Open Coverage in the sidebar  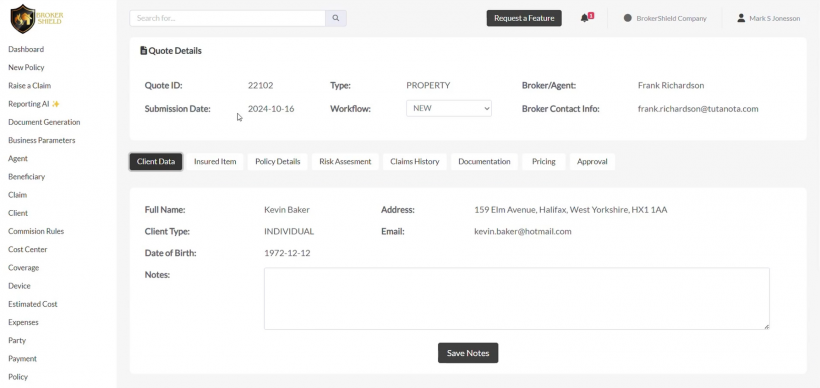(24, 268)
